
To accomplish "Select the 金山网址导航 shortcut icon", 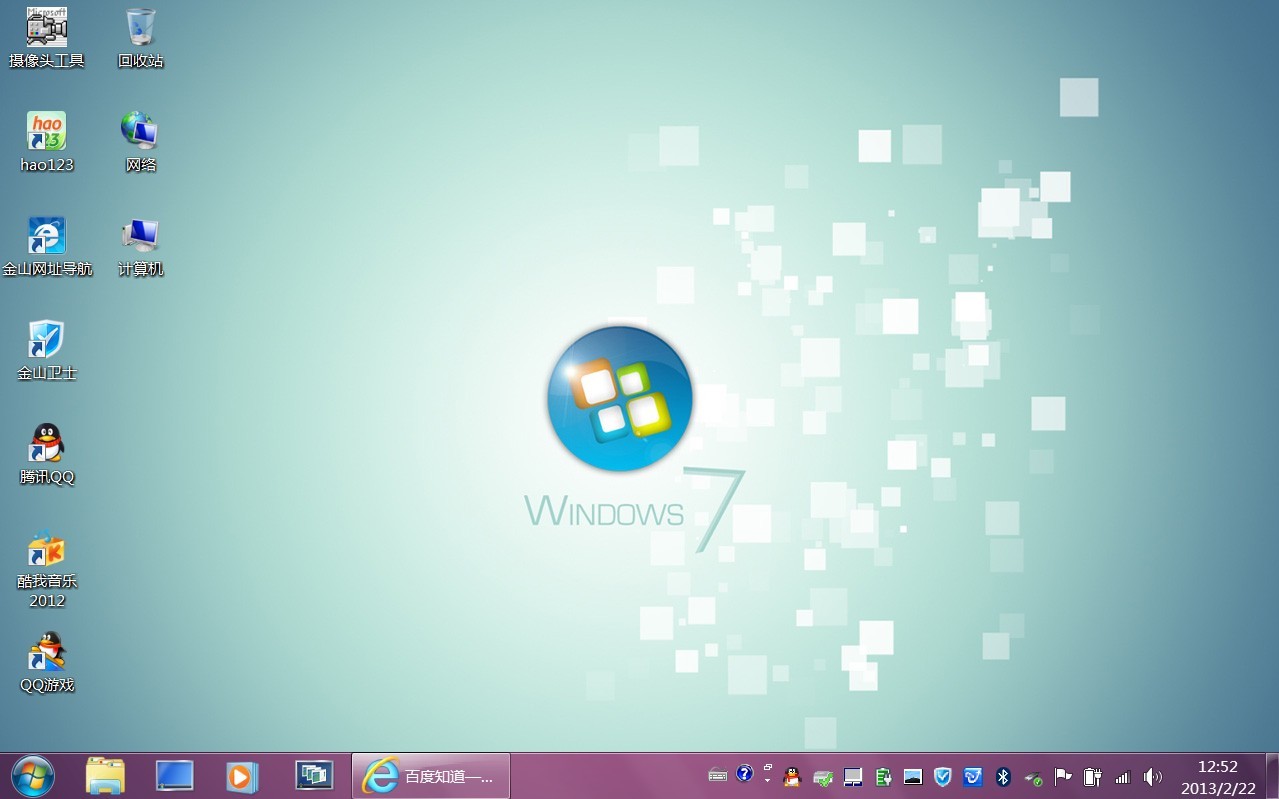I will coord(46,246).
